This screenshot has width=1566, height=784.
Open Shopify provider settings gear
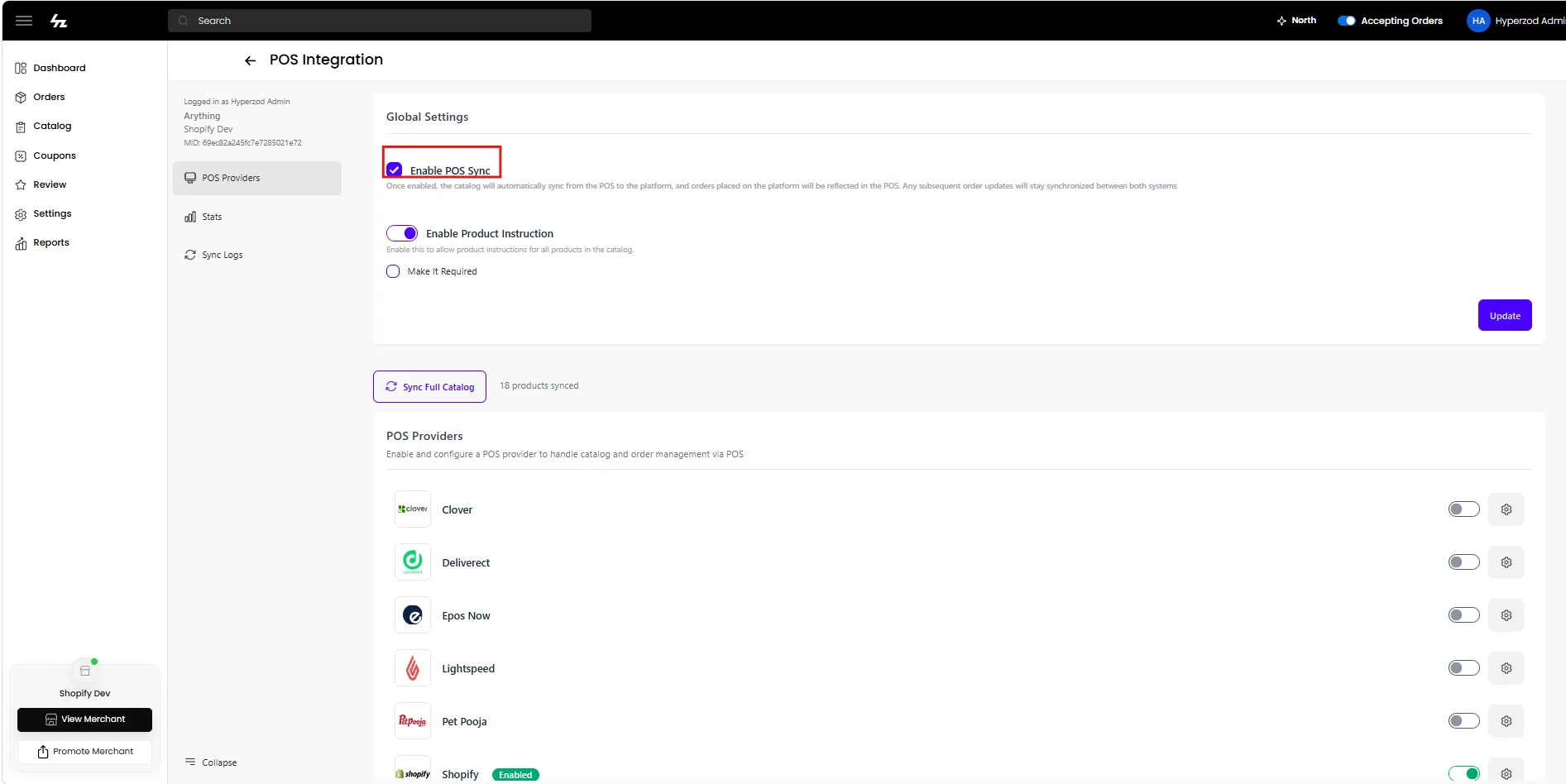1506,774
